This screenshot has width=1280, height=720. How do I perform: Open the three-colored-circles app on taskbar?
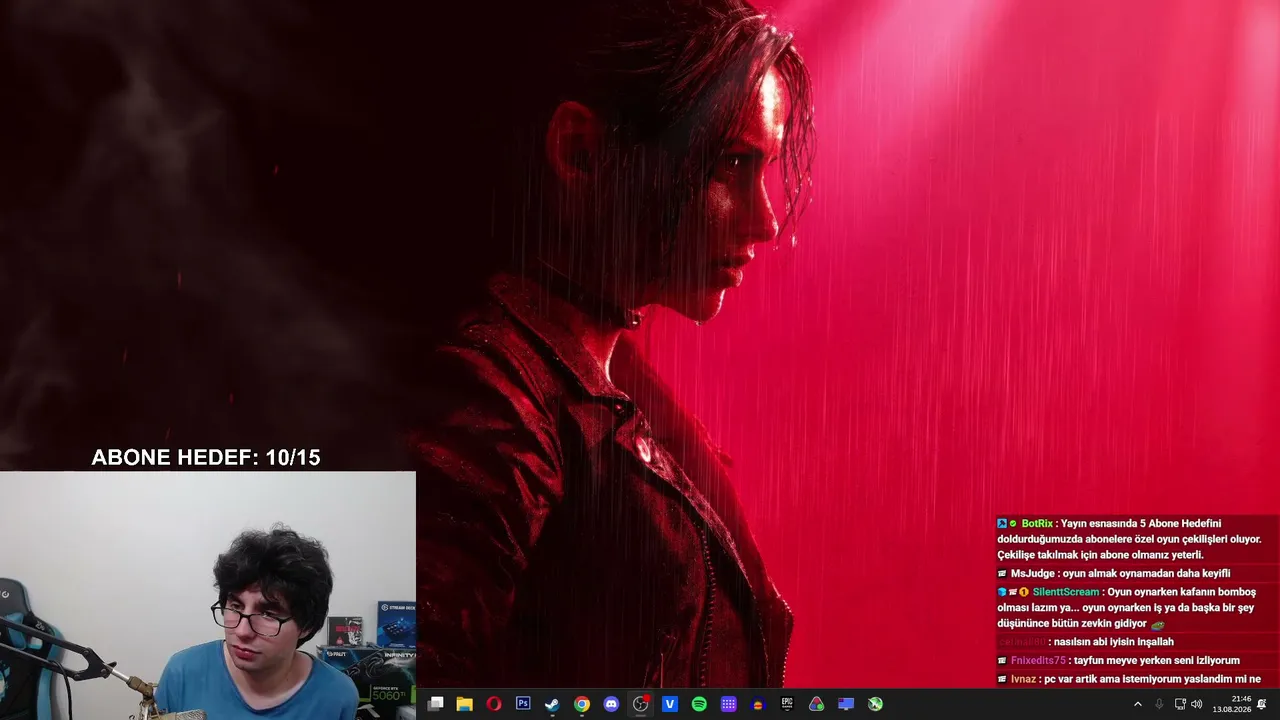point(817,704)
